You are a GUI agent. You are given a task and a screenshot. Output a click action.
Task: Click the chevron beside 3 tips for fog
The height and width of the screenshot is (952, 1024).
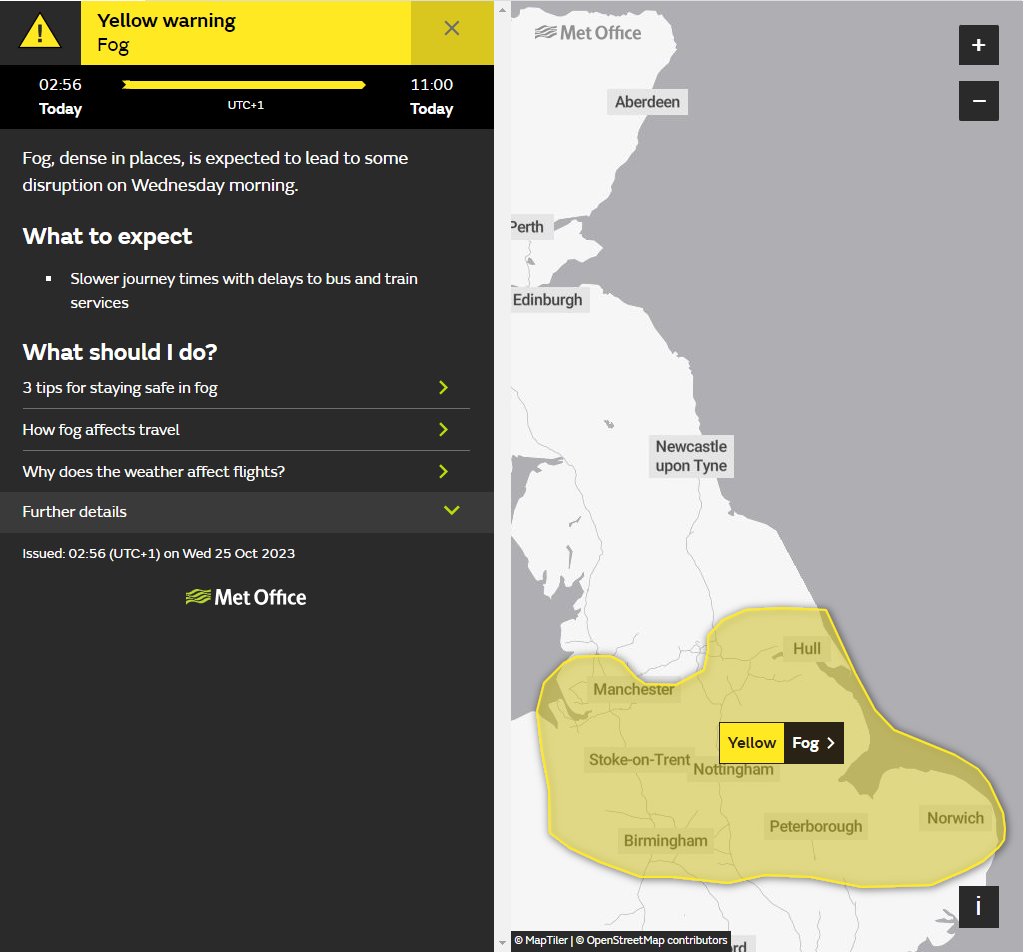pos(443,388)
